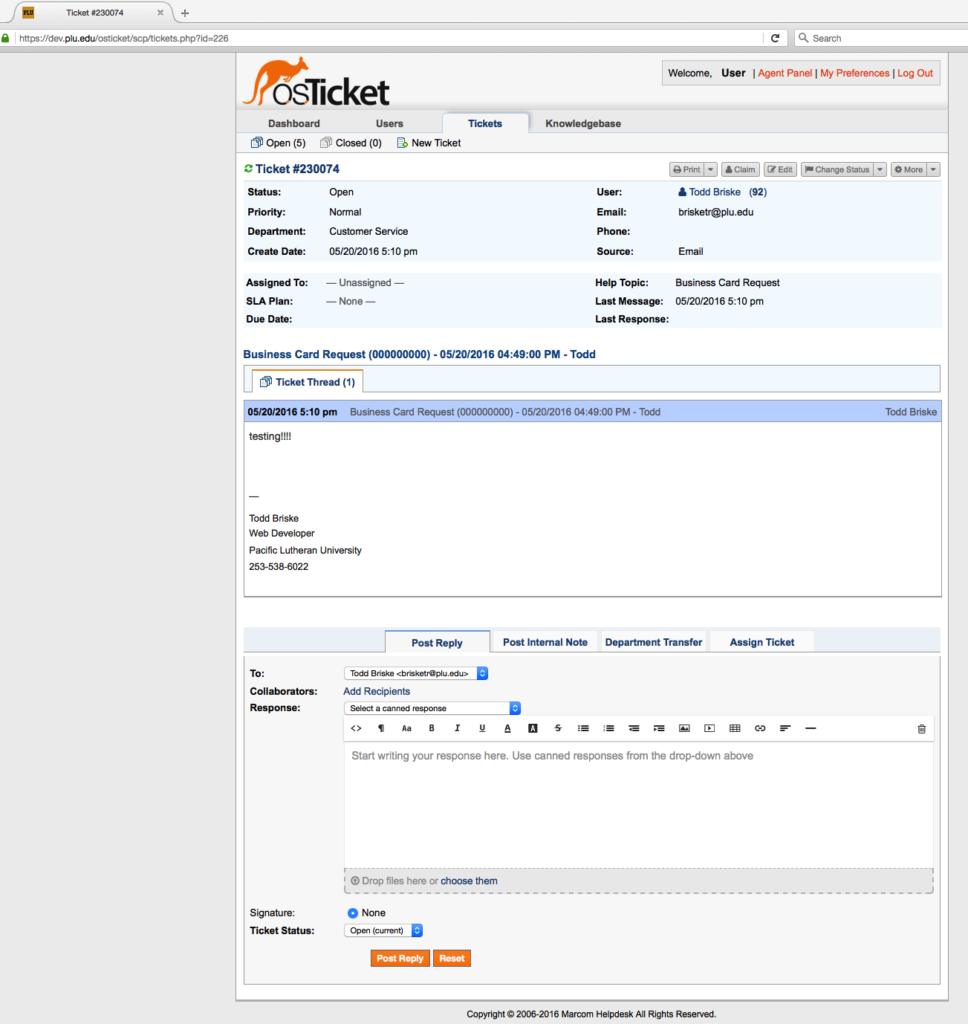Insert a link using the chain icon

[x=760, y=728]
